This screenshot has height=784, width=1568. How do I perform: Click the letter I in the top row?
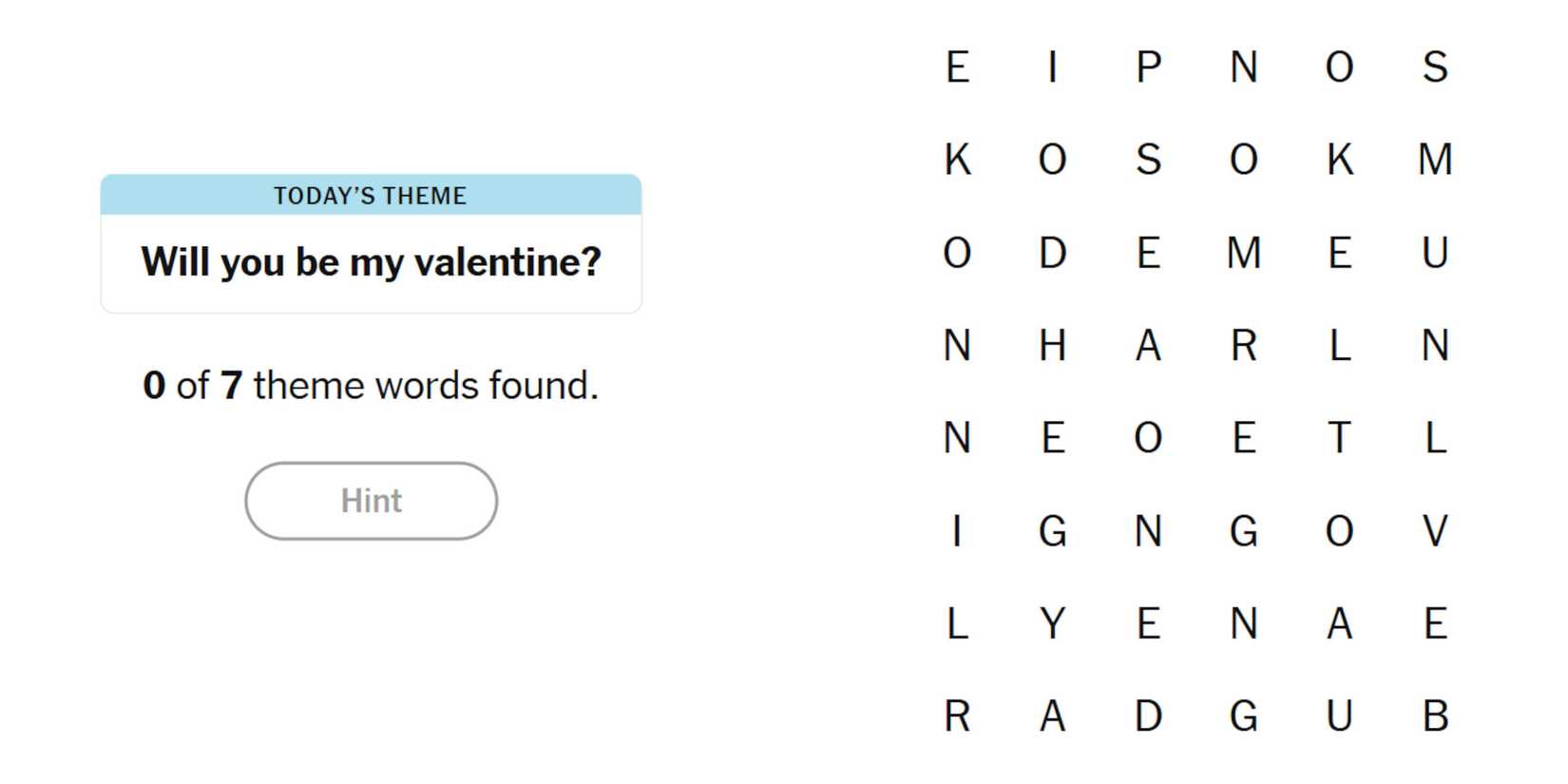click(1052, 67)
